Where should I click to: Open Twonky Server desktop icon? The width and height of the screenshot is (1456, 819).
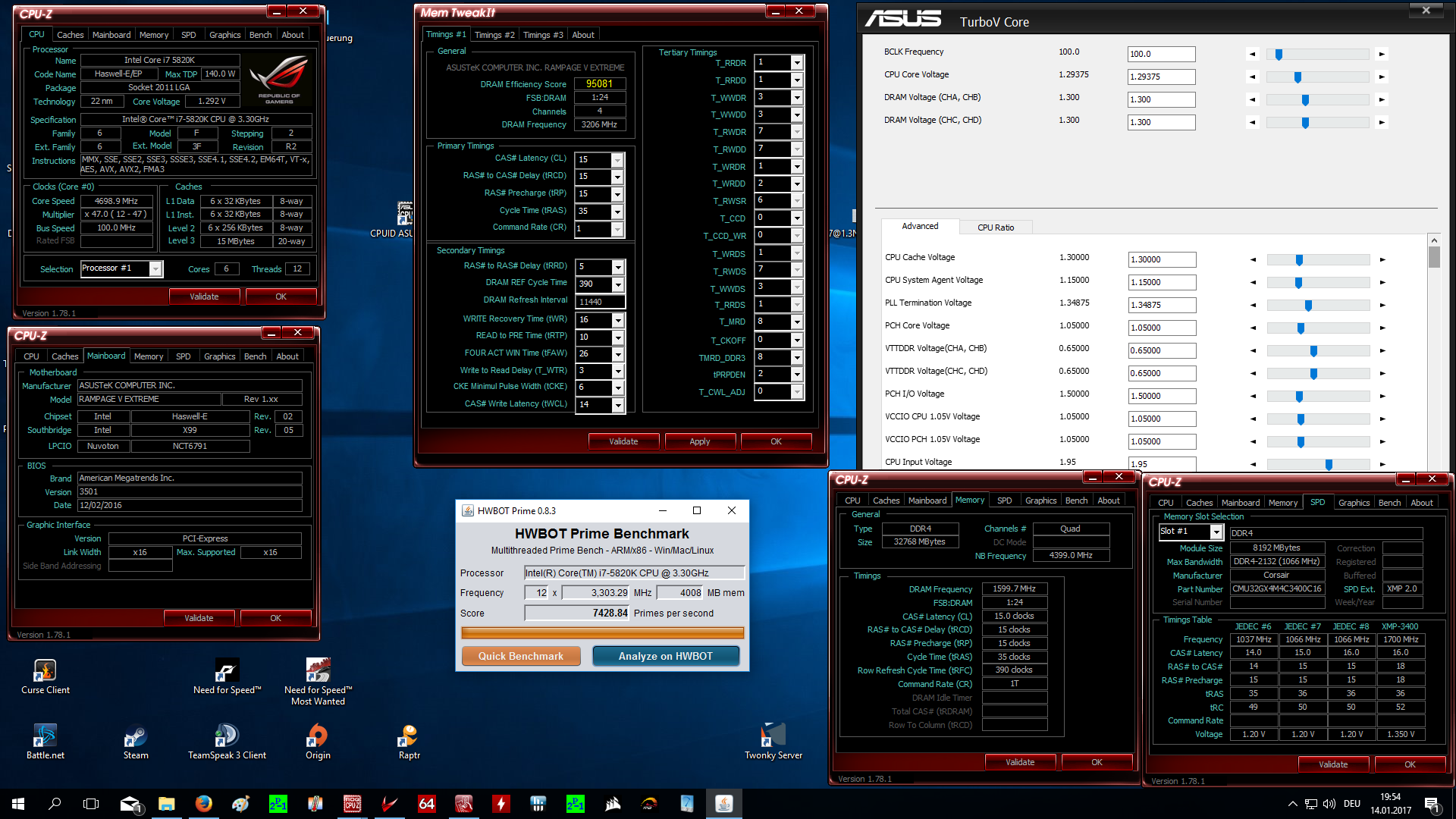773,742
